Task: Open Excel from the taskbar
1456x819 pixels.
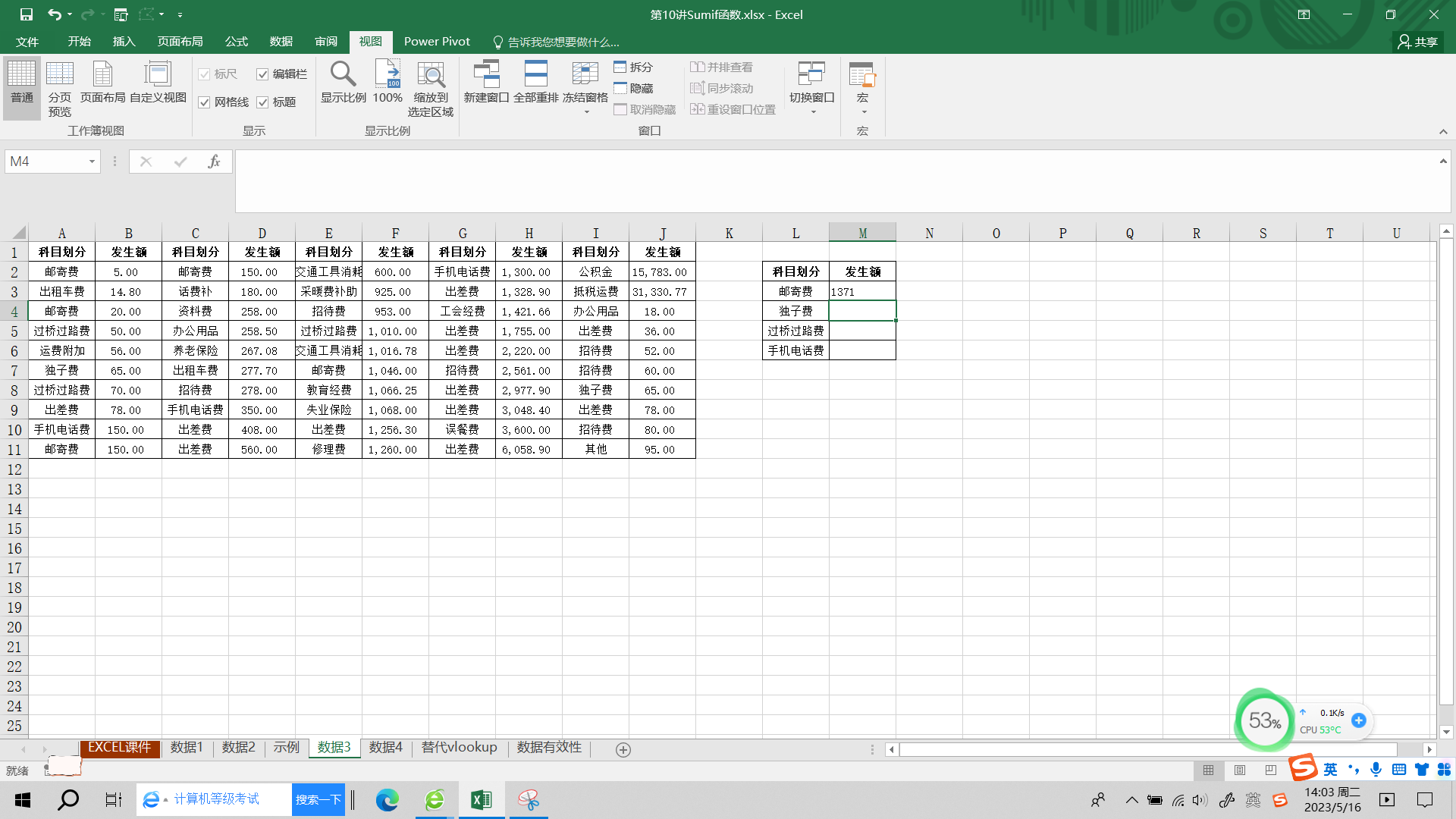Action: click(x=482, y=799)
